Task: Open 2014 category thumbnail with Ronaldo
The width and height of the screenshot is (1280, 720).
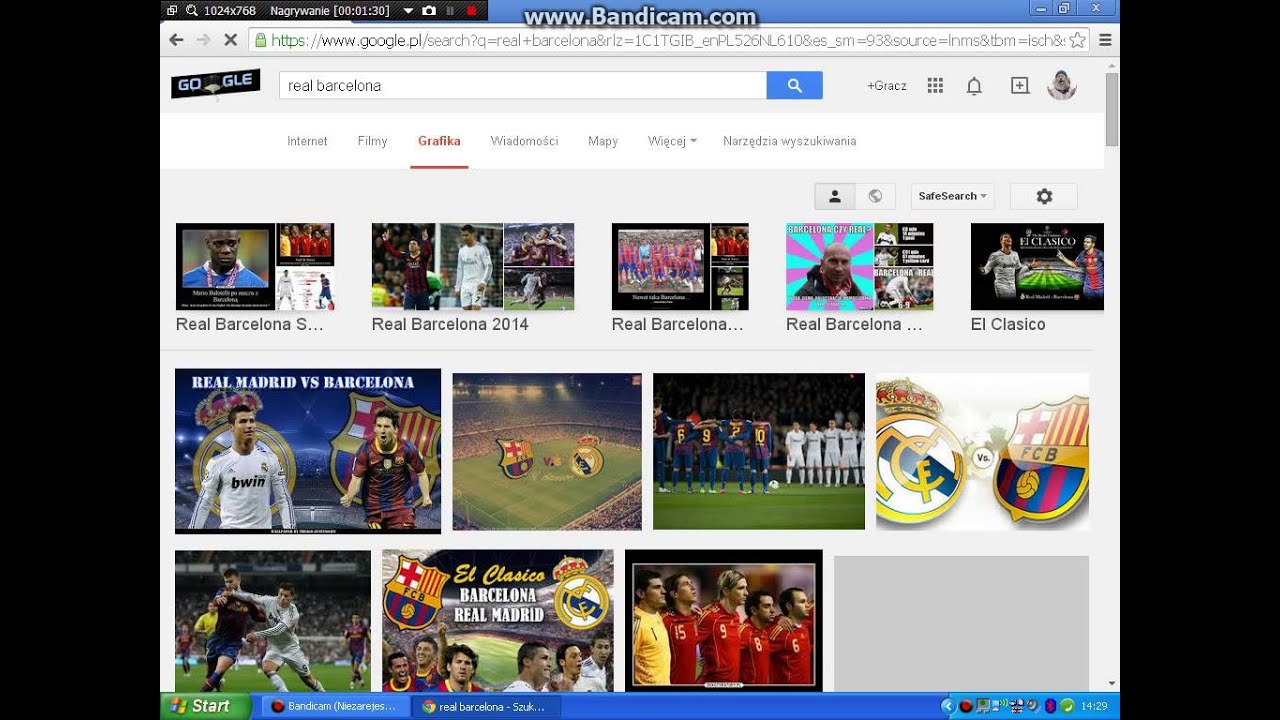Action: click(473, 267)
